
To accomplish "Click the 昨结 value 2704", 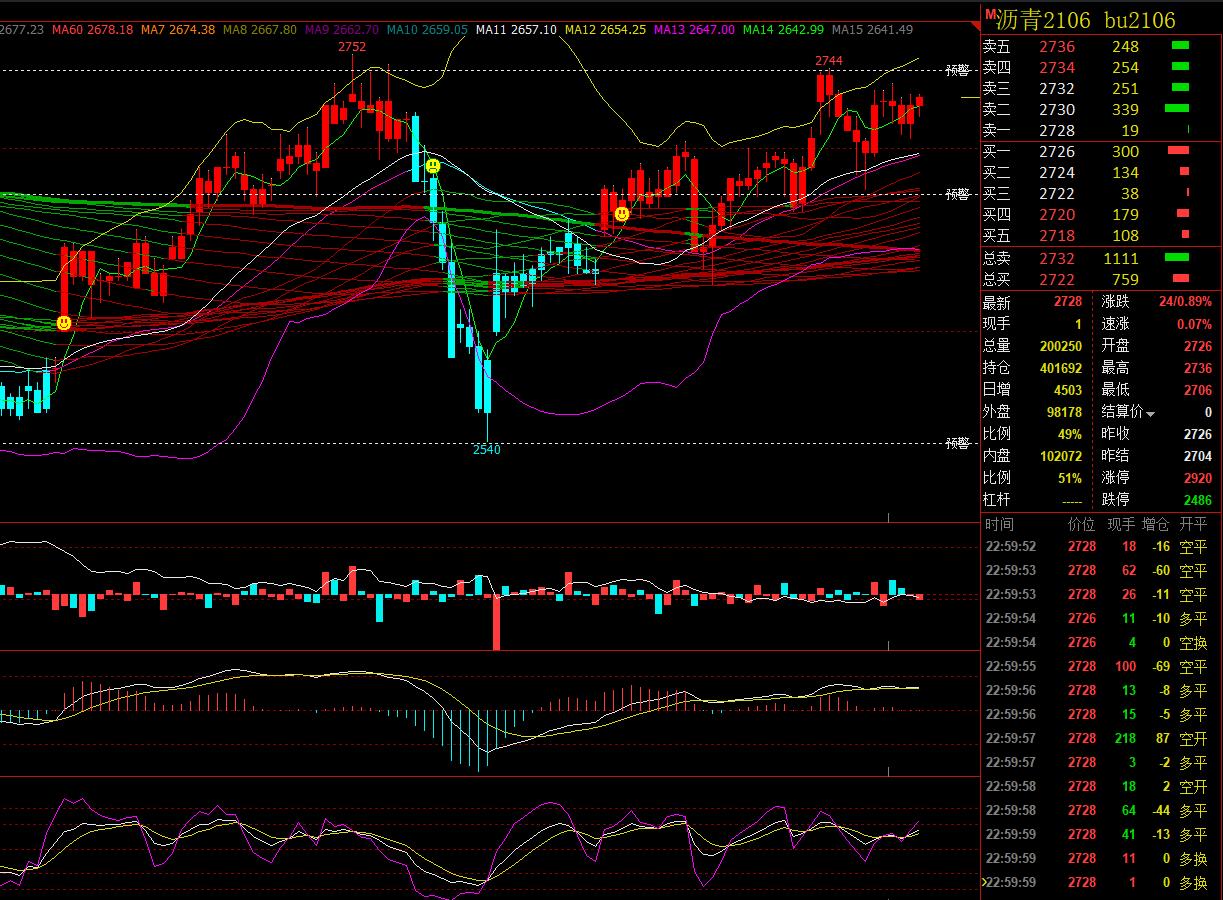I will 1197,456.
